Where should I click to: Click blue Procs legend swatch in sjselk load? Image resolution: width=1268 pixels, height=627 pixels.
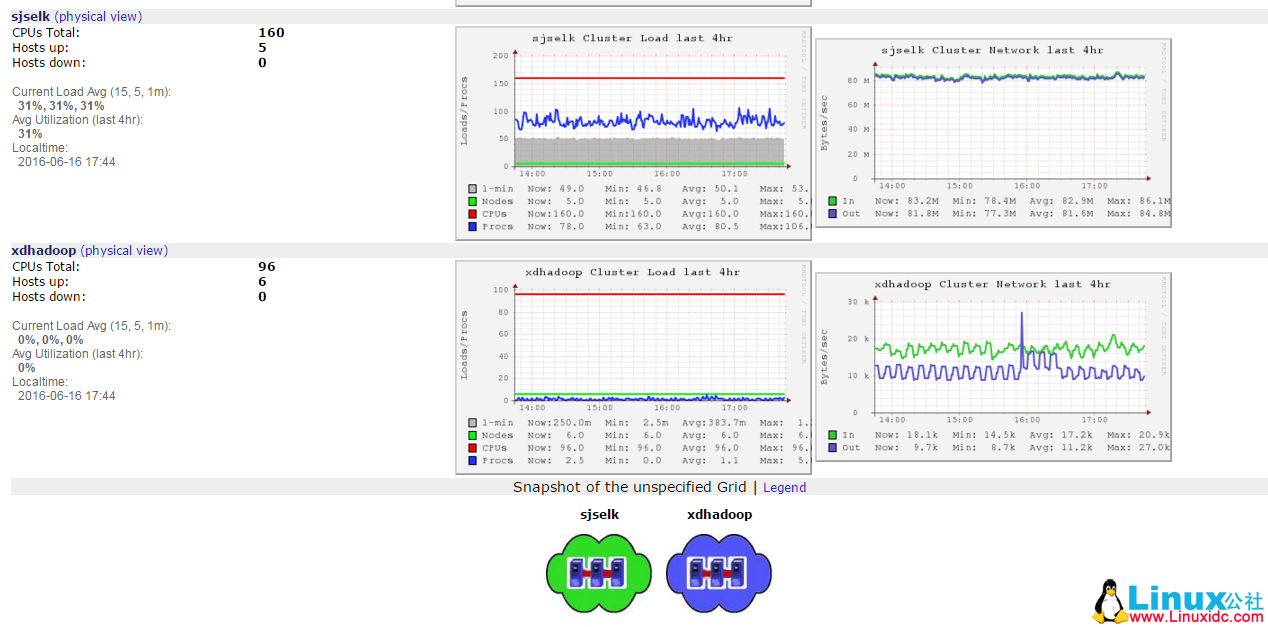[x=472, y=227]
